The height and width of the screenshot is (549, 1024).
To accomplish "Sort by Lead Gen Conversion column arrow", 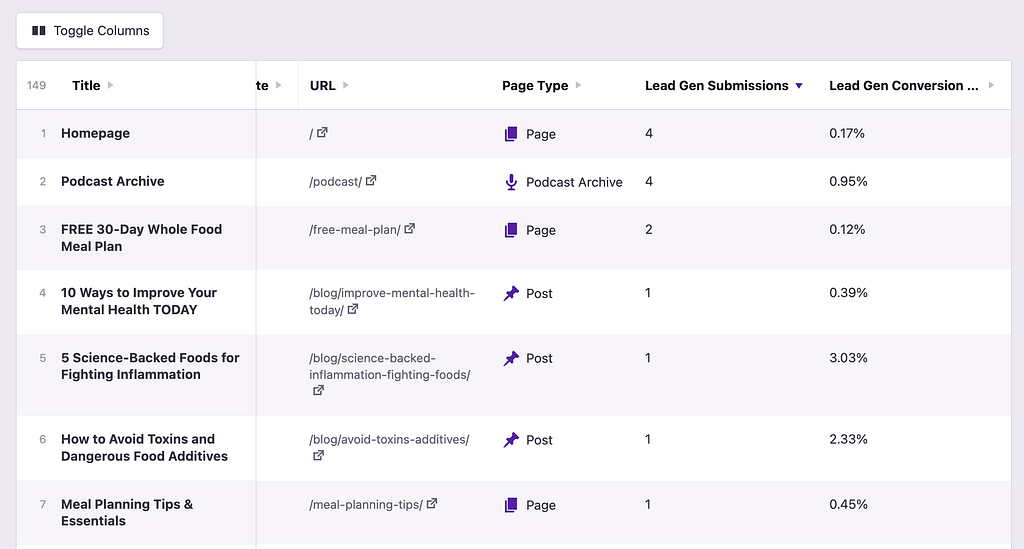I will pos(992,86).
